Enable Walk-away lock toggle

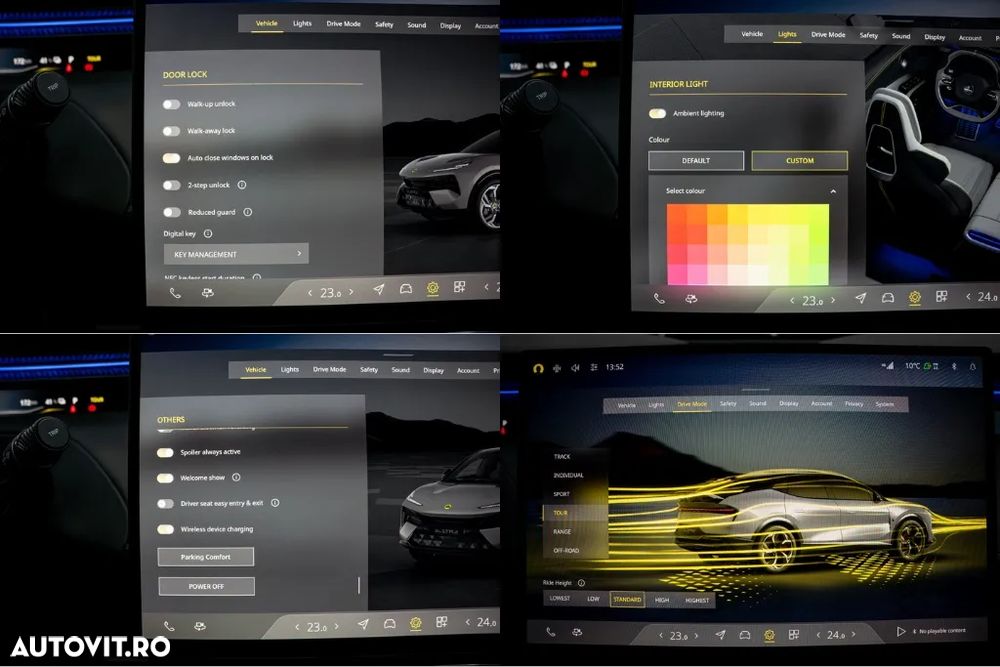click(x=171, y=131)
